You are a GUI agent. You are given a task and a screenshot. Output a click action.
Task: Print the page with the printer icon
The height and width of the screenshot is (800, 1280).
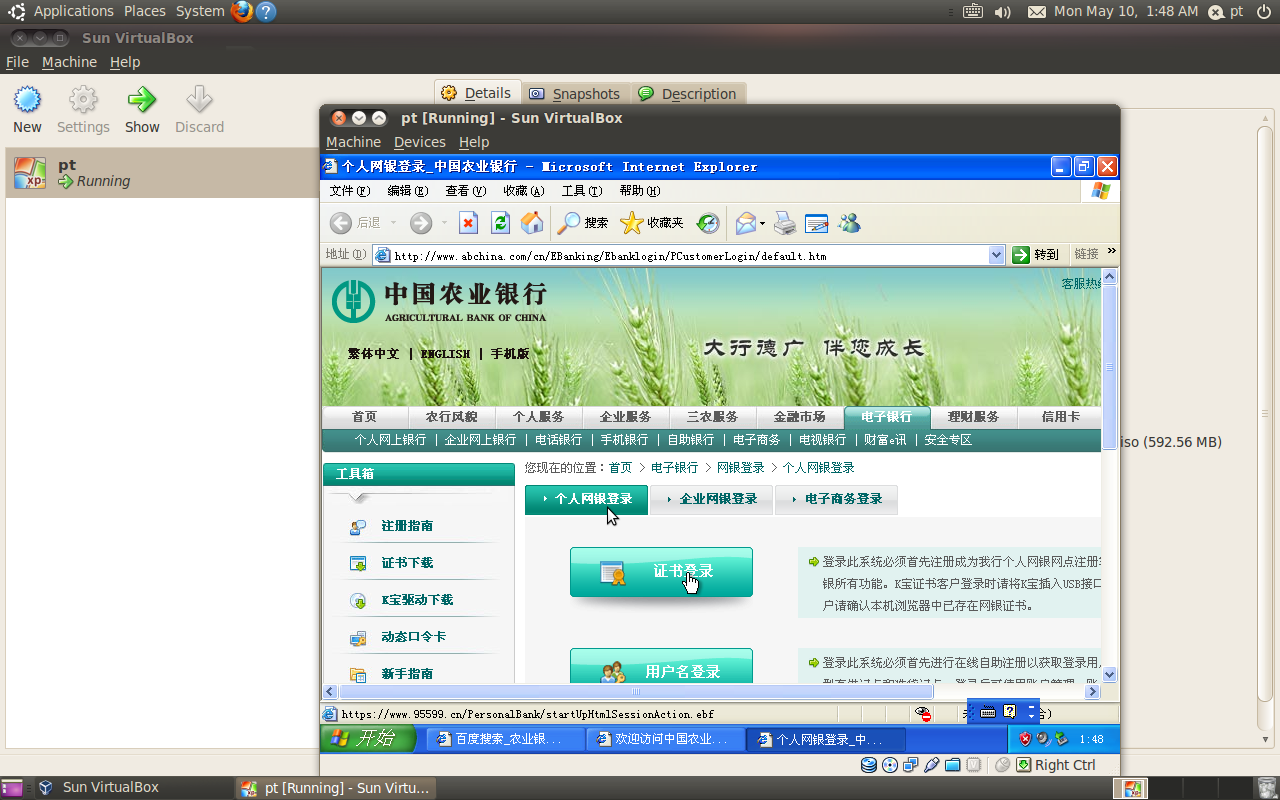785,223
